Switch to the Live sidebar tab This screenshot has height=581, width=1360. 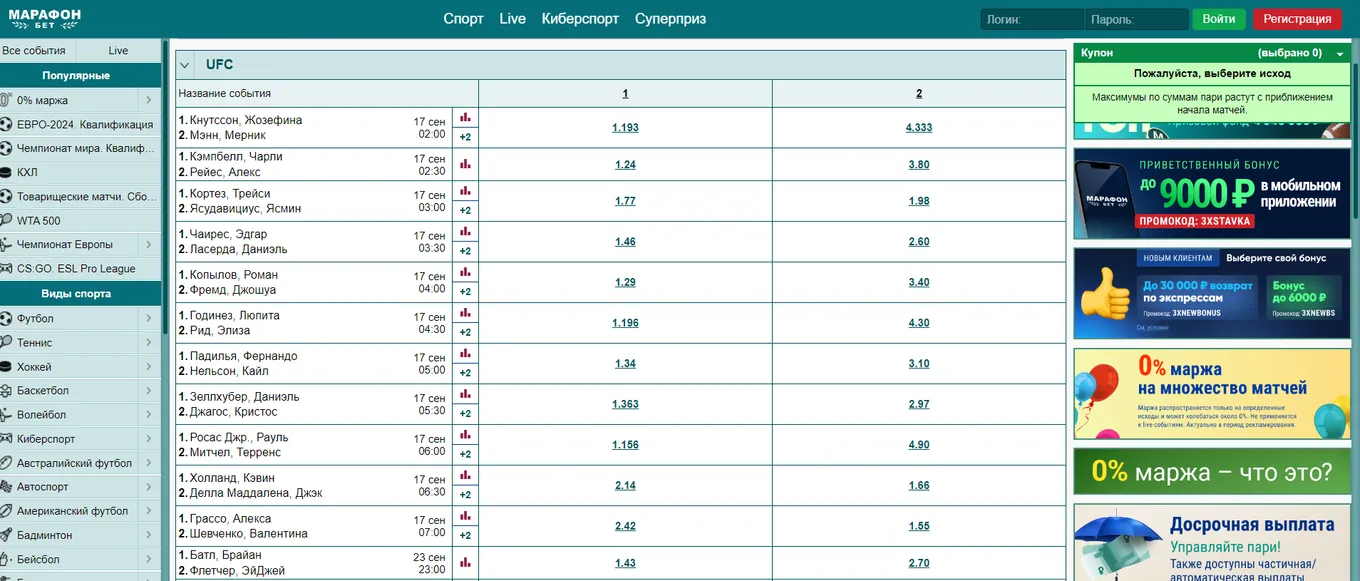(x=119, y=51)
